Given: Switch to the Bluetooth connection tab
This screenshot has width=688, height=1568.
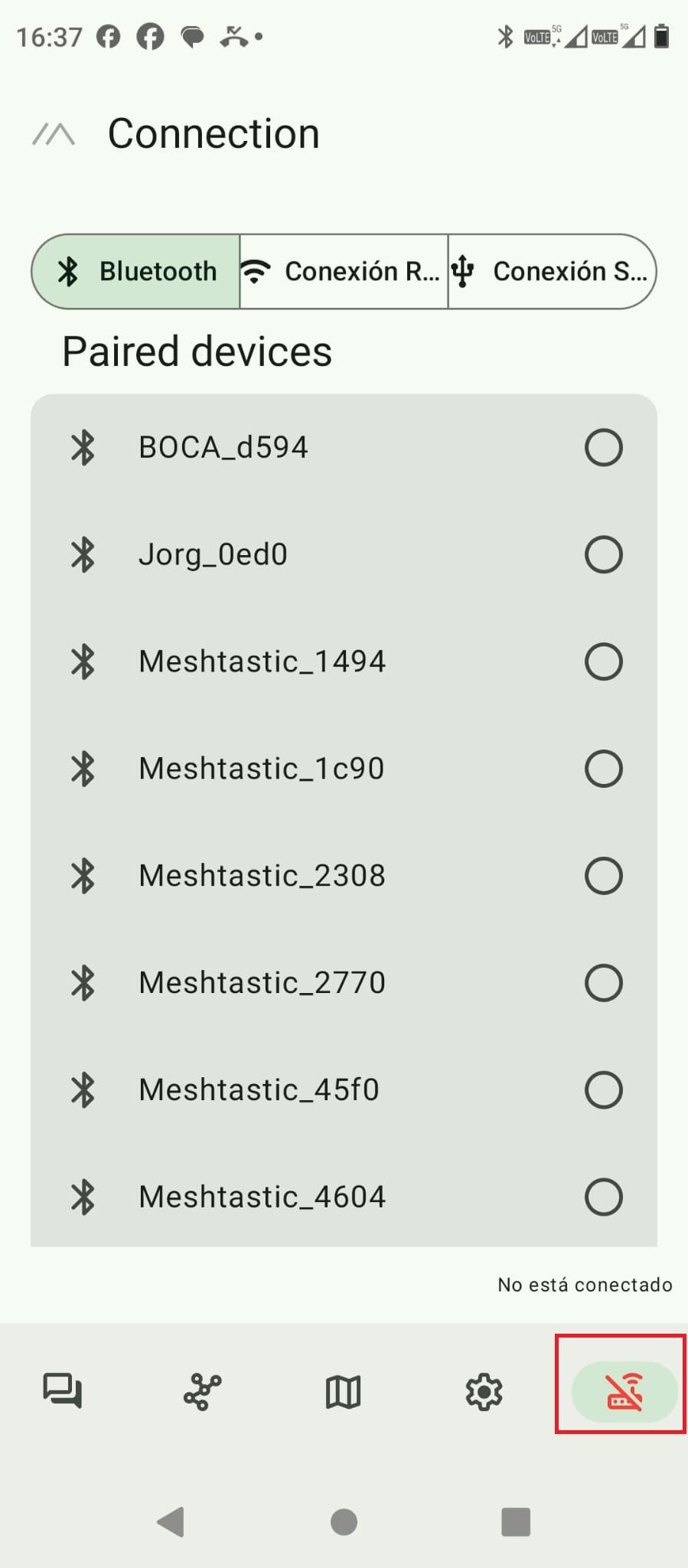Looking at the screenshot, I should 136,272.
